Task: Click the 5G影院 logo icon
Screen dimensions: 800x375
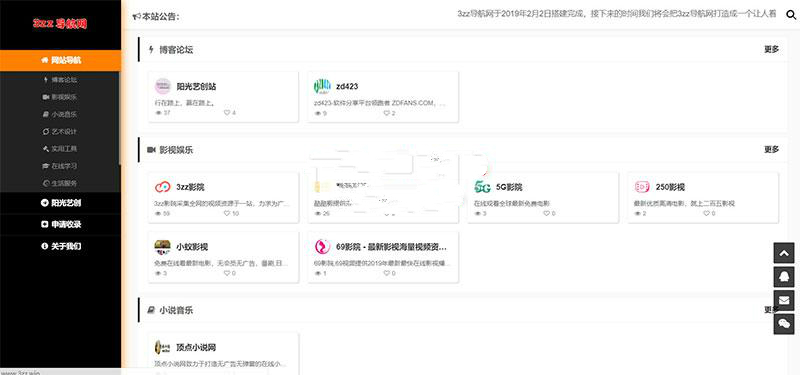Action: point(482,187)
